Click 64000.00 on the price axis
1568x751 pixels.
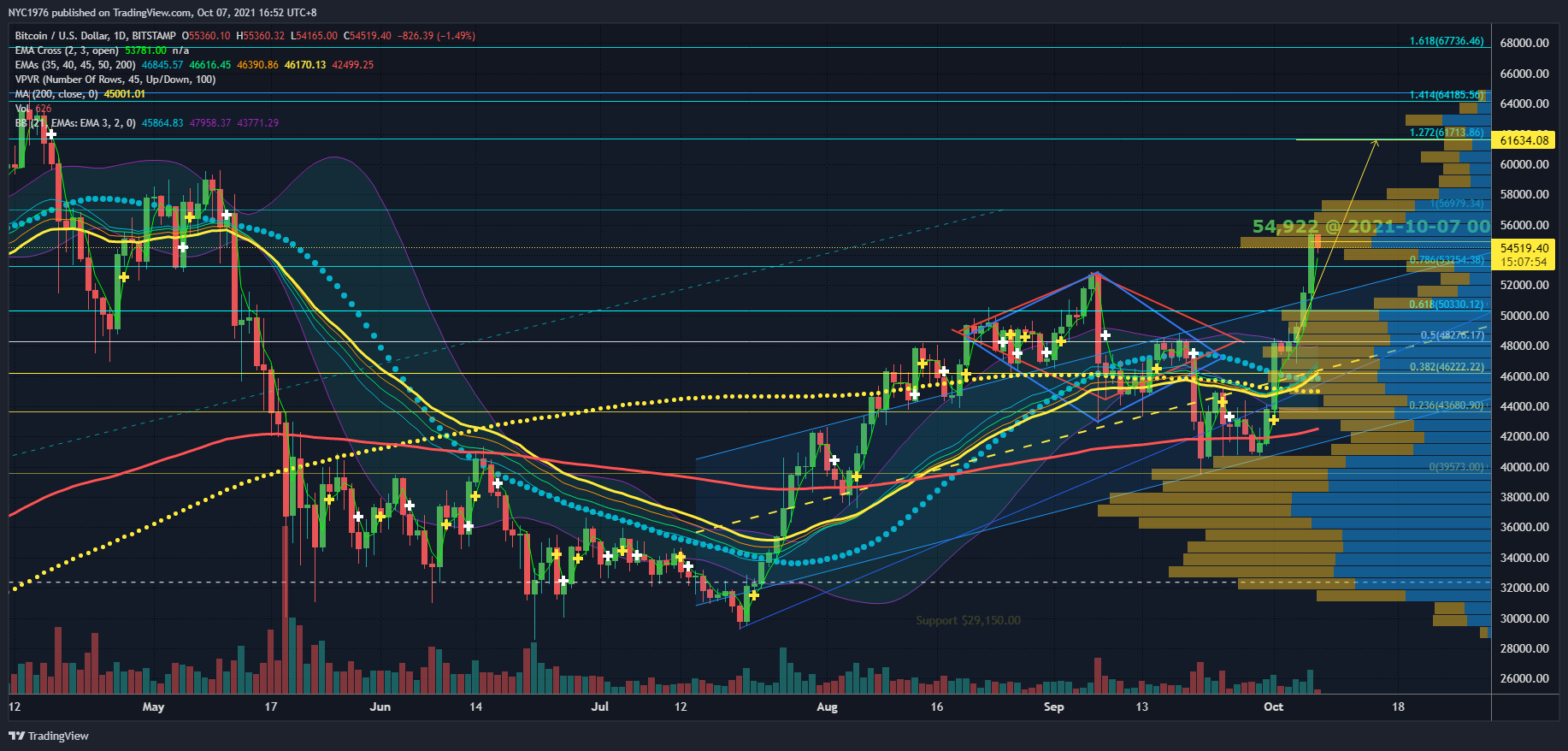[1524, 103]
